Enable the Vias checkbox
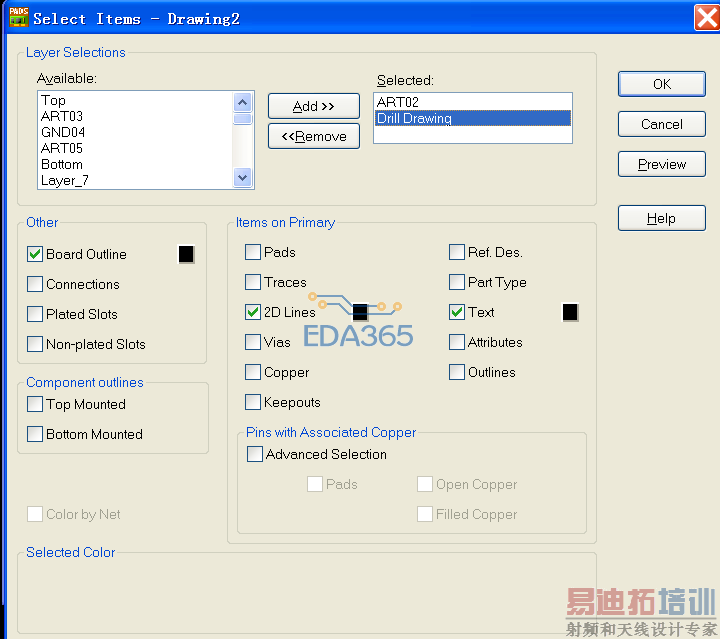 (253, 342)
